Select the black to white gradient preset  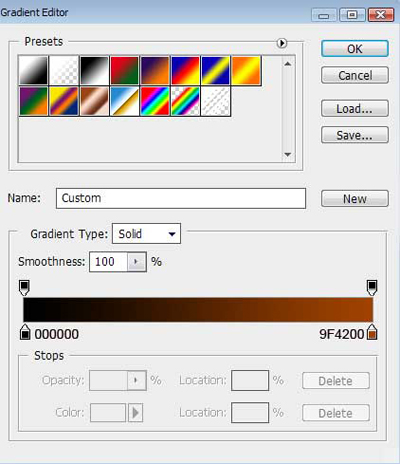94,70
